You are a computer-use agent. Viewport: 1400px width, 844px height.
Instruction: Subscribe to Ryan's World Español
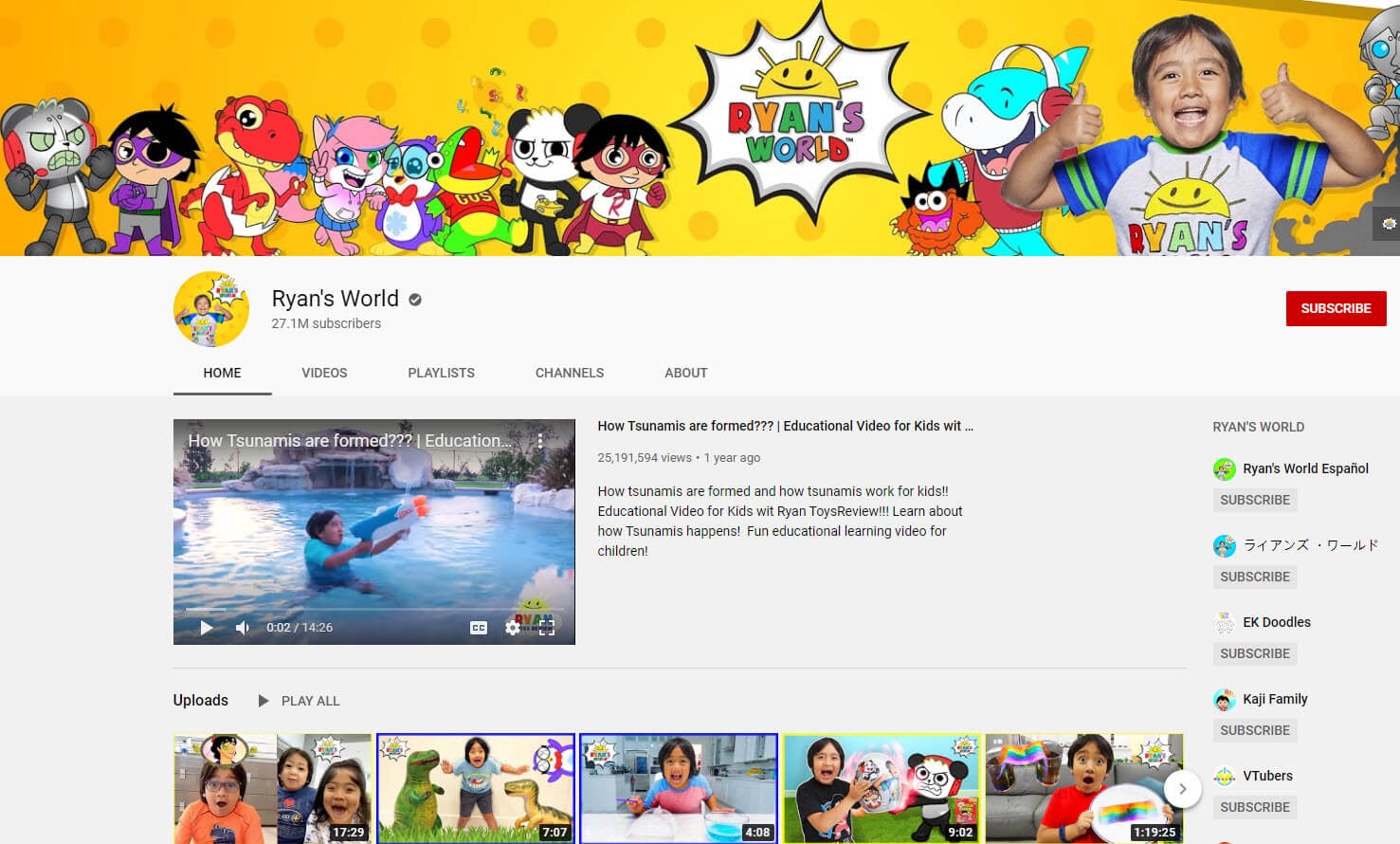click(x=1255, y=500)
